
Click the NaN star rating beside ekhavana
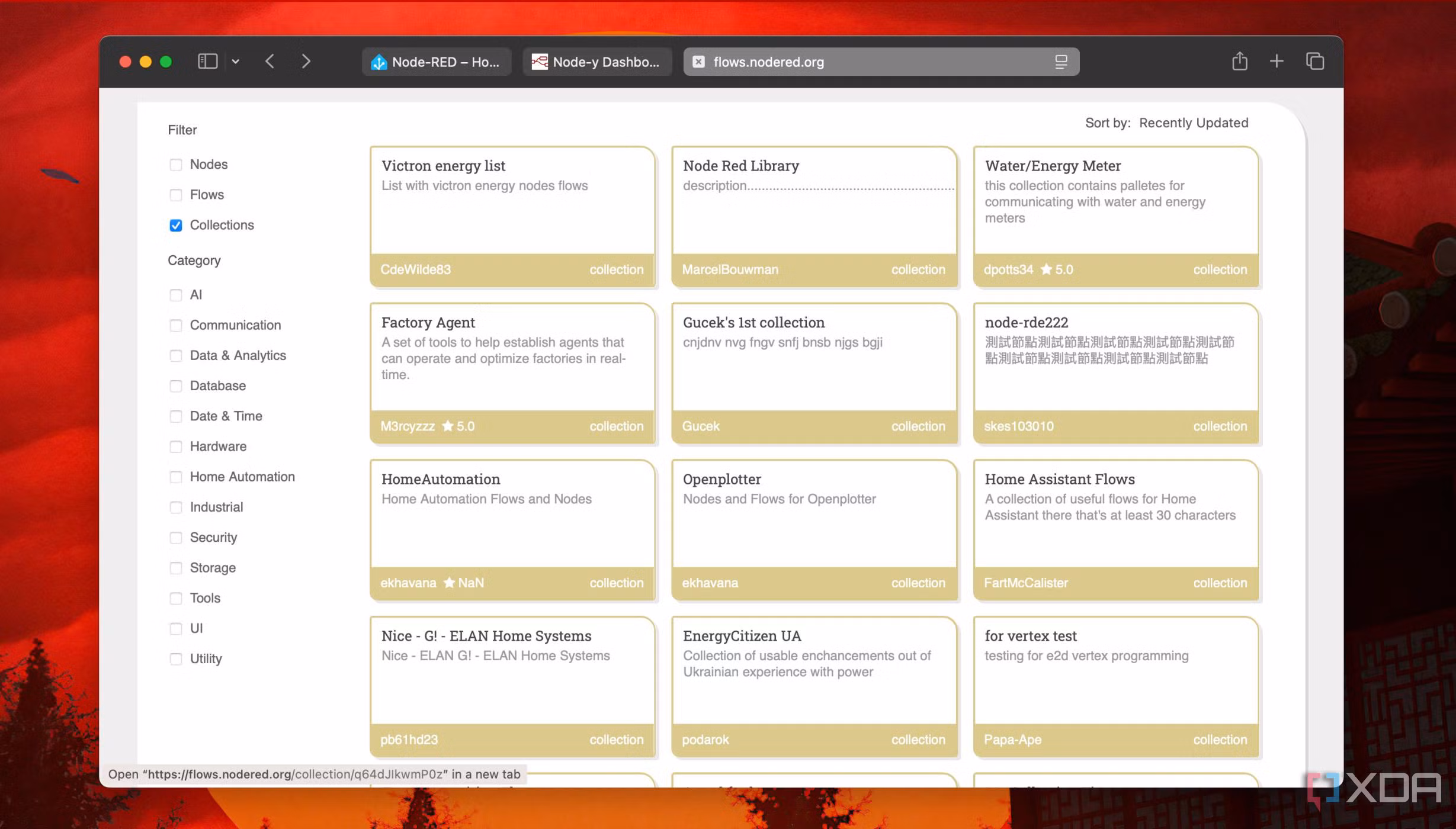coord(464,583)
